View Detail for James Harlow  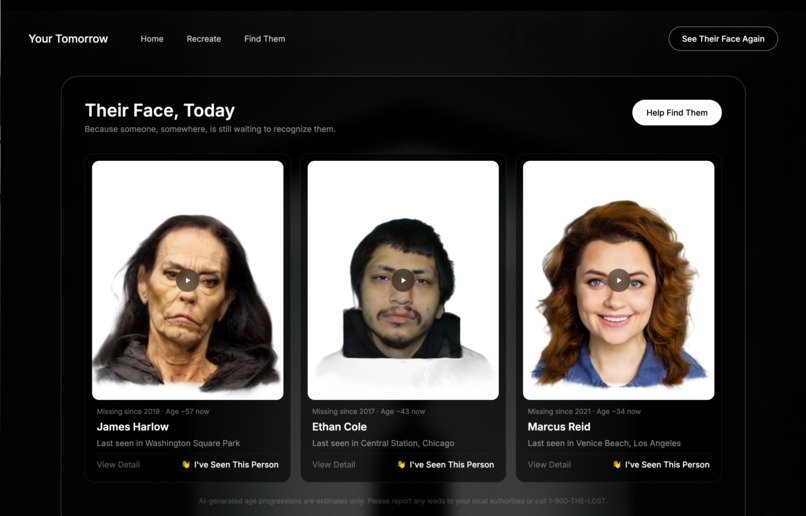tap(118, 465)
